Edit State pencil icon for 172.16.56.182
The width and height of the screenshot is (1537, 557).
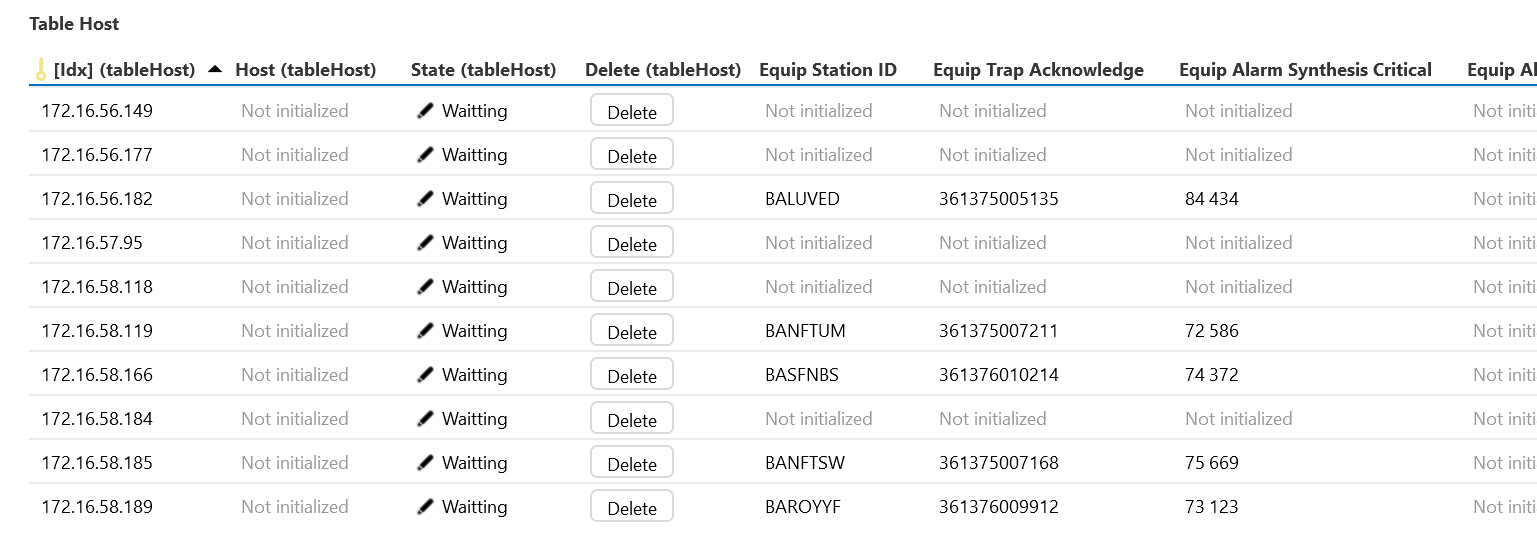(426, 199)
